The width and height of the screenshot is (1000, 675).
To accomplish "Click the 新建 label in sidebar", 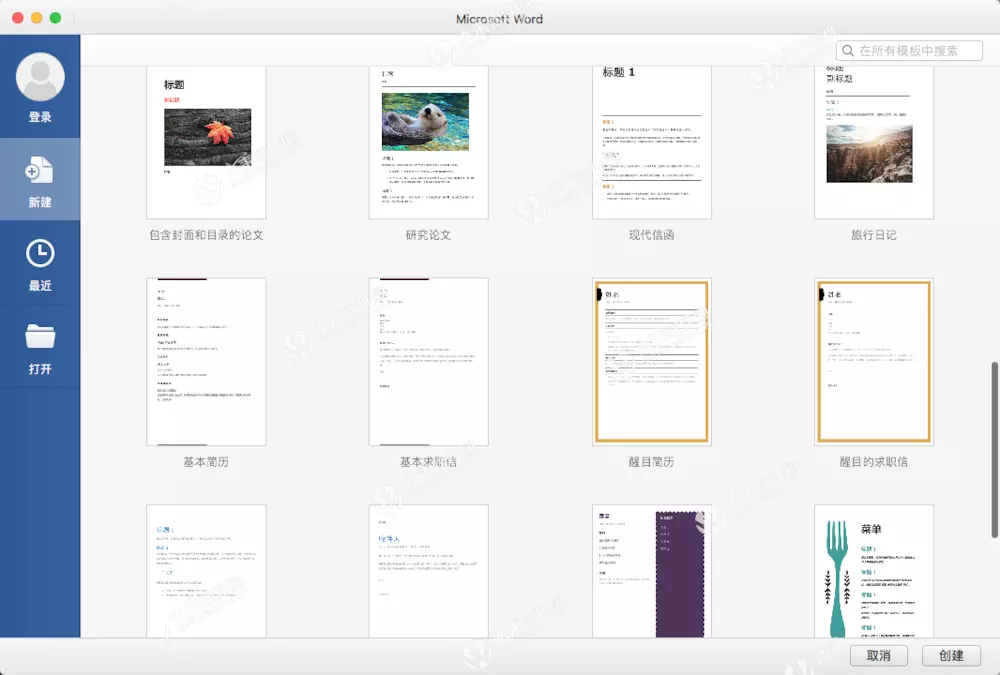I will (x=40, y=202).
